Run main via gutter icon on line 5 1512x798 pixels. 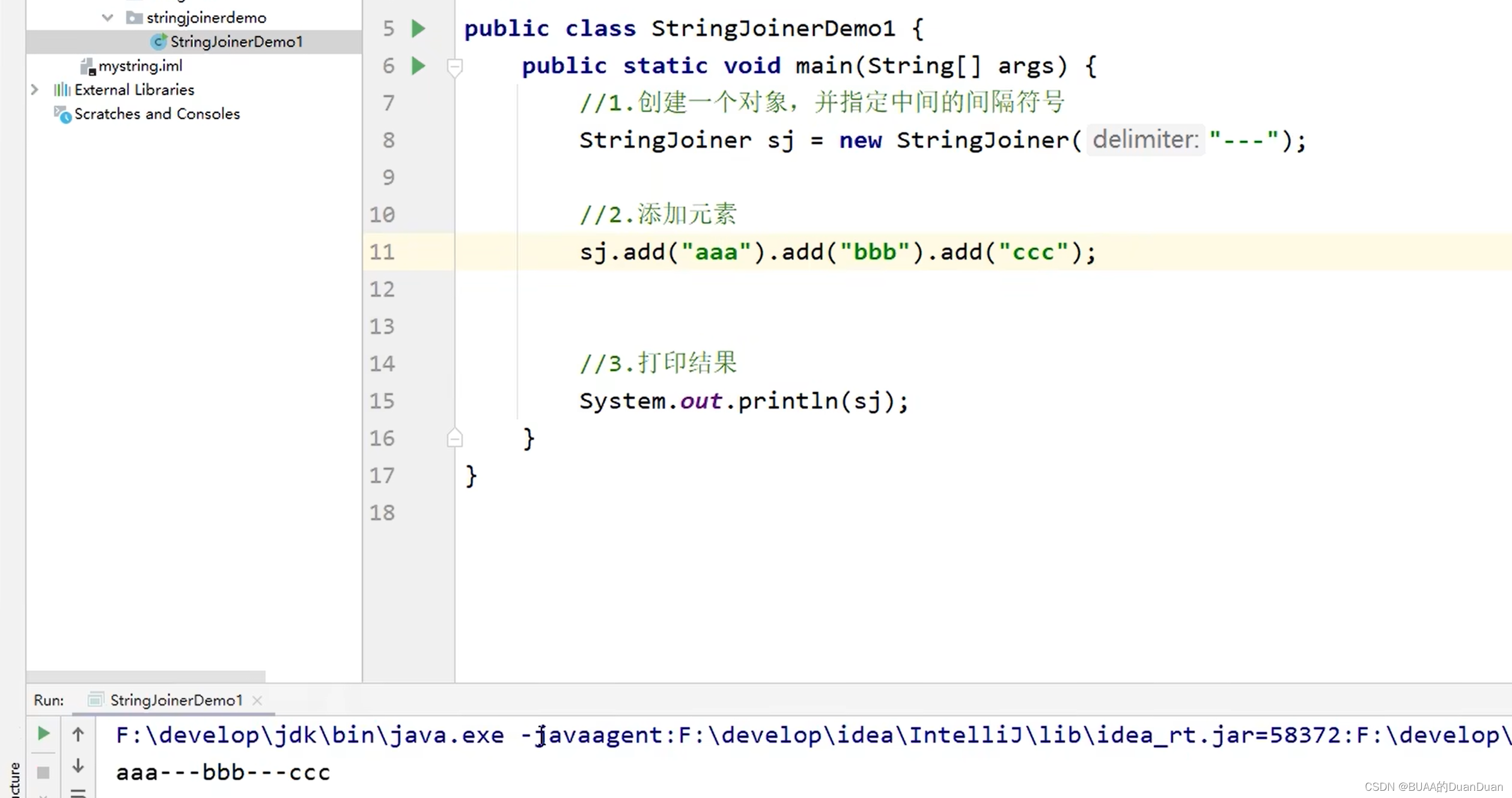click(x=418, y=28)
